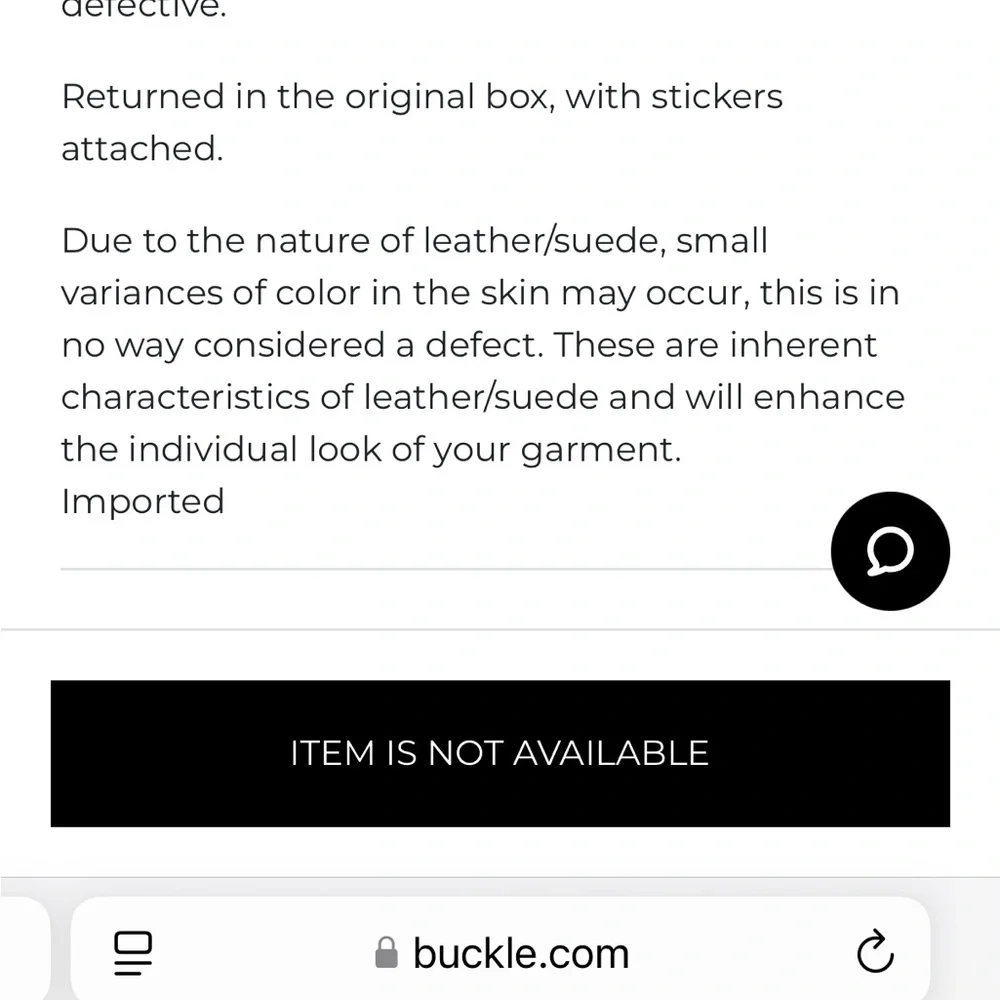The height and width of the screenshot is (1000, 1000).
Task: Open the live chat bubble icon
Action: pos(889,551)
